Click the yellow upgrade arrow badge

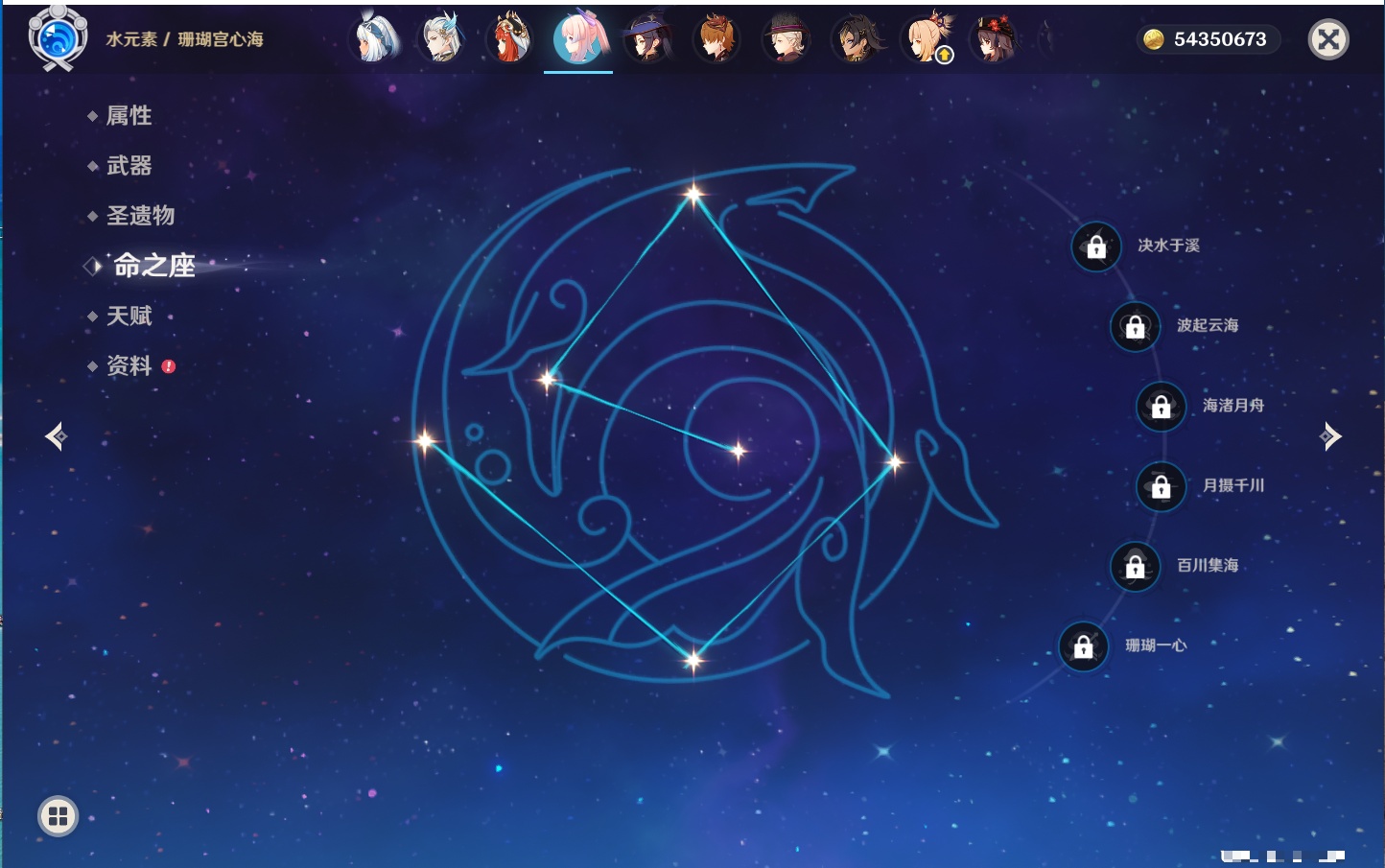944,56
